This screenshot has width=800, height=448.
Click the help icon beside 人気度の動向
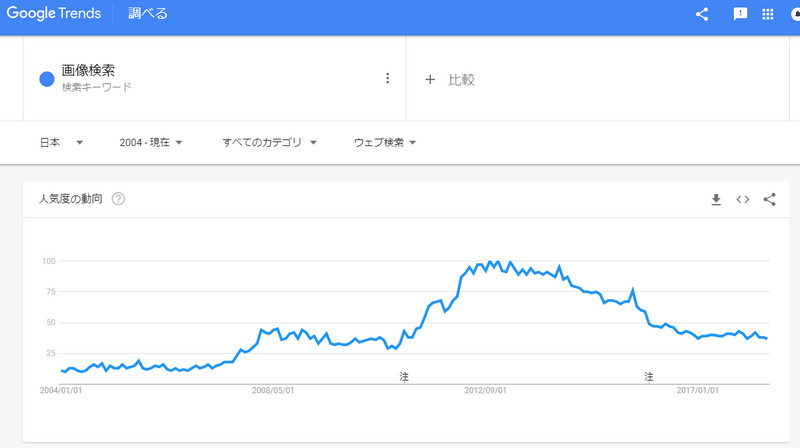click(118, 199)
